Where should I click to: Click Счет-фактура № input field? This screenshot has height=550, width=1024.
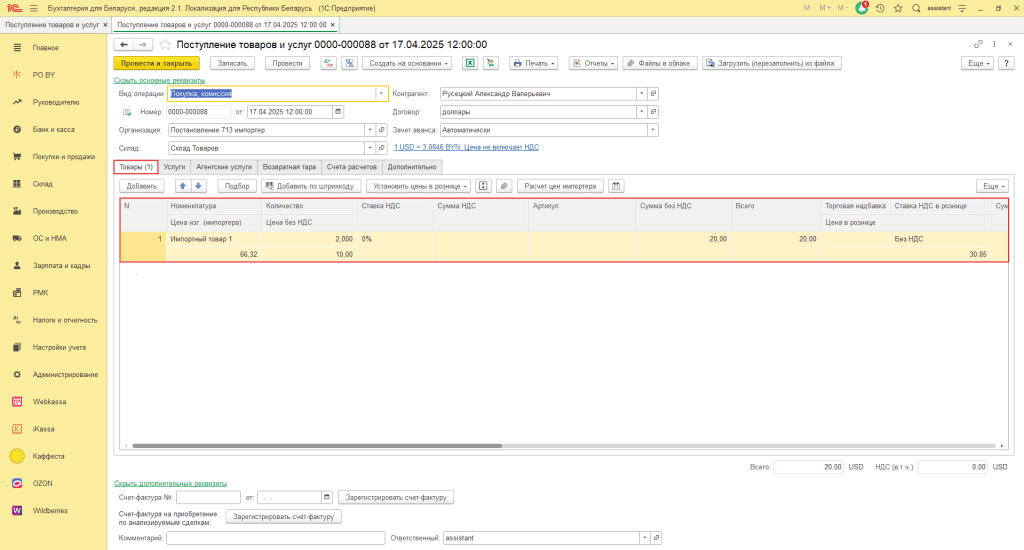point(208,497)
